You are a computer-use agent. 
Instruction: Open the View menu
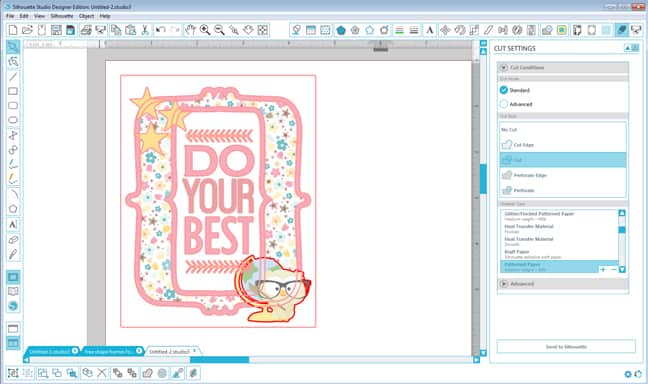[x=39, y=16]
